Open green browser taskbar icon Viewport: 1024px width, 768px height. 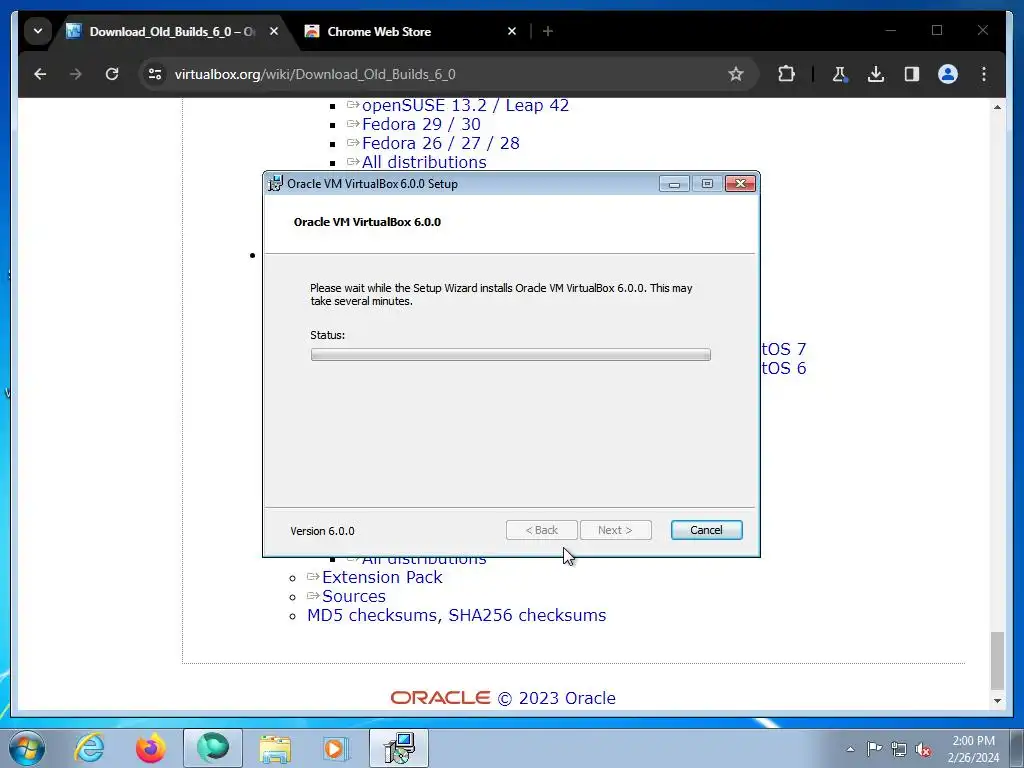pyautogui.click(x=213, y=748)
